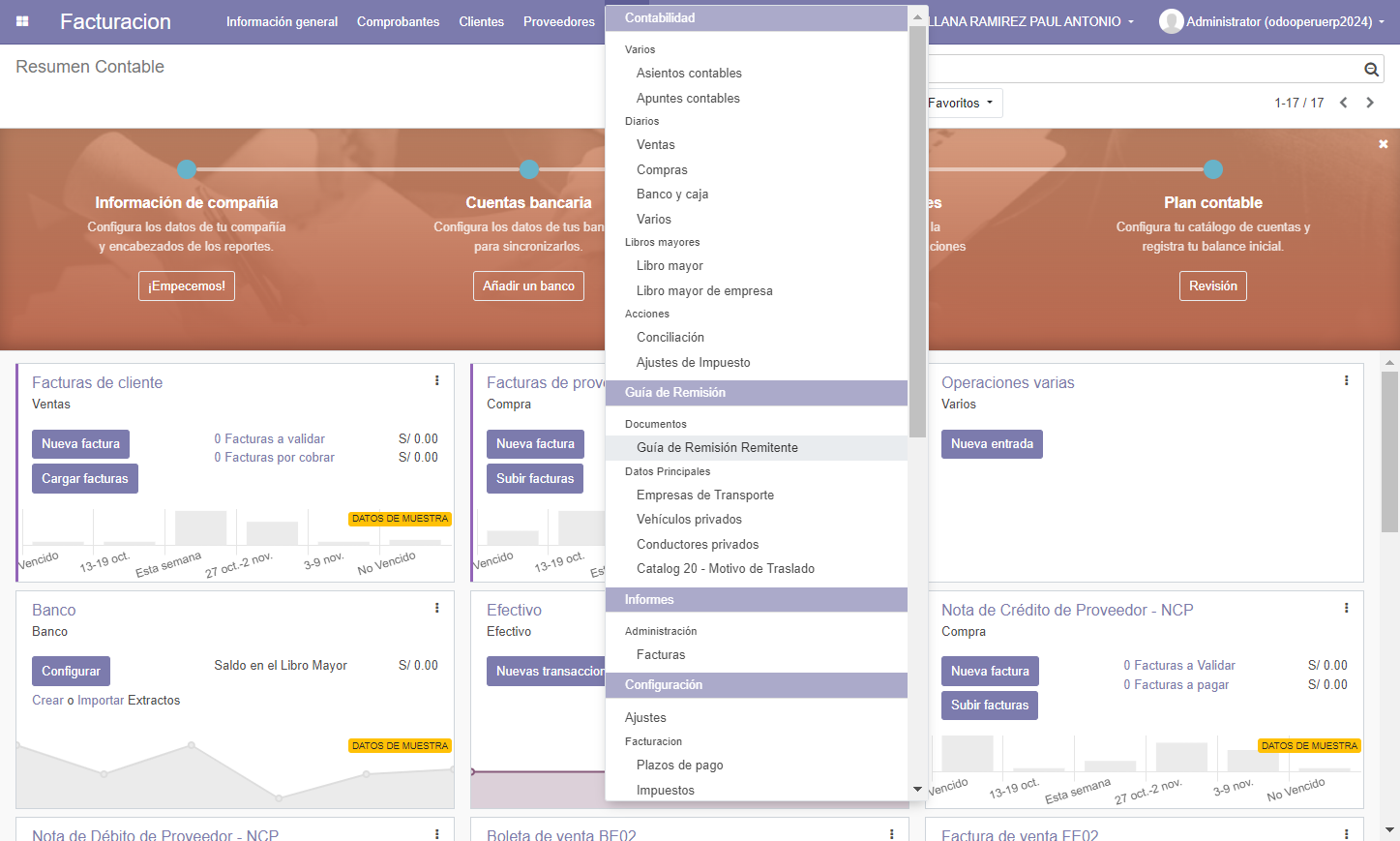
Task: Open Facturas de cliente card options menu
Action: click(437, 380)
